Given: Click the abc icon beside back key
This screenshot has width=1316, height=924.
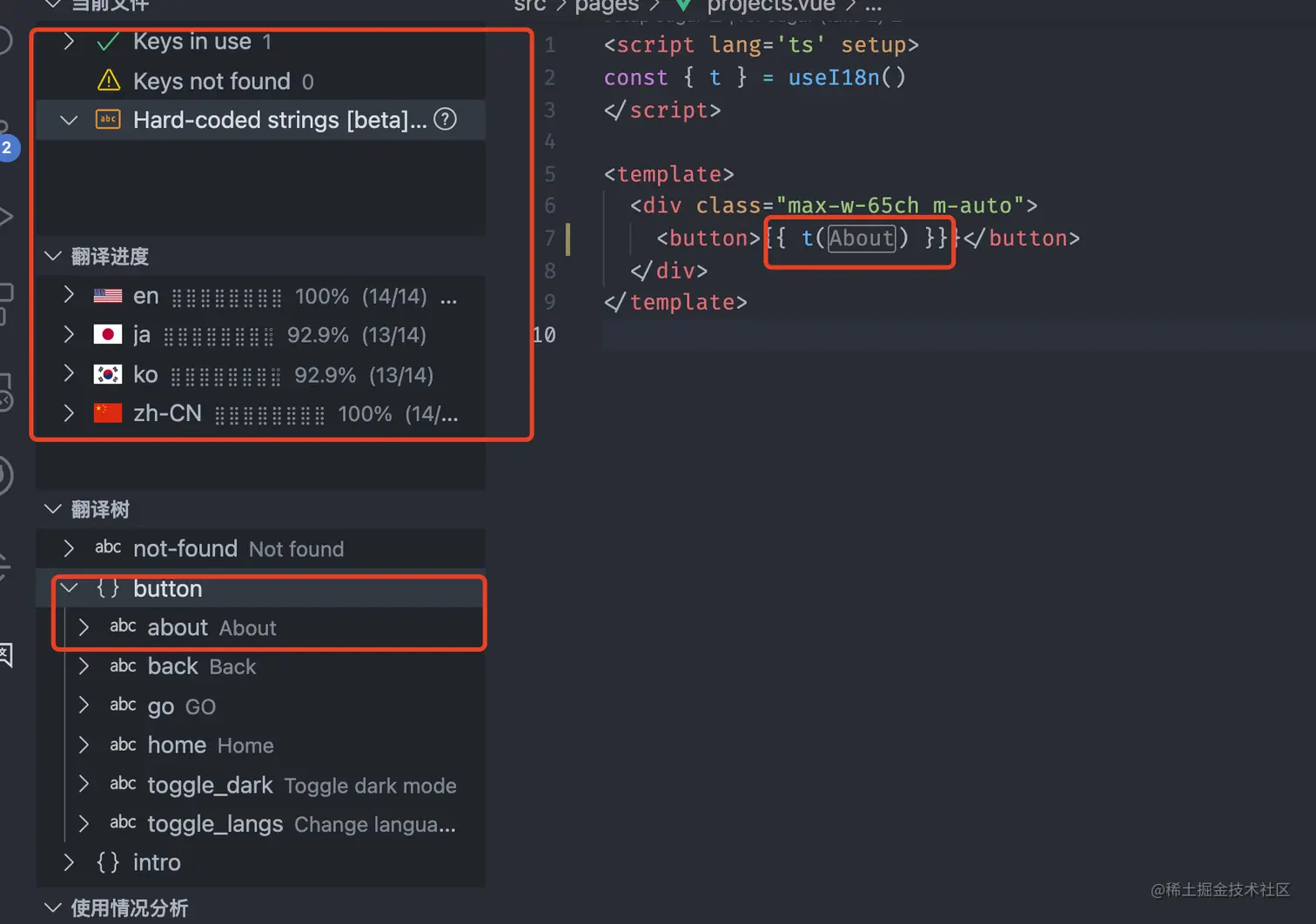Looking at the screenshot, I should click(123, 666).
